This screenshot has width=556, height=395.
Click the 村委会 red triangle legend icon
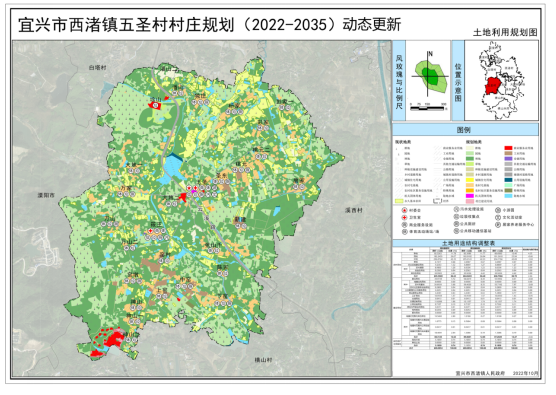point(404,211)
